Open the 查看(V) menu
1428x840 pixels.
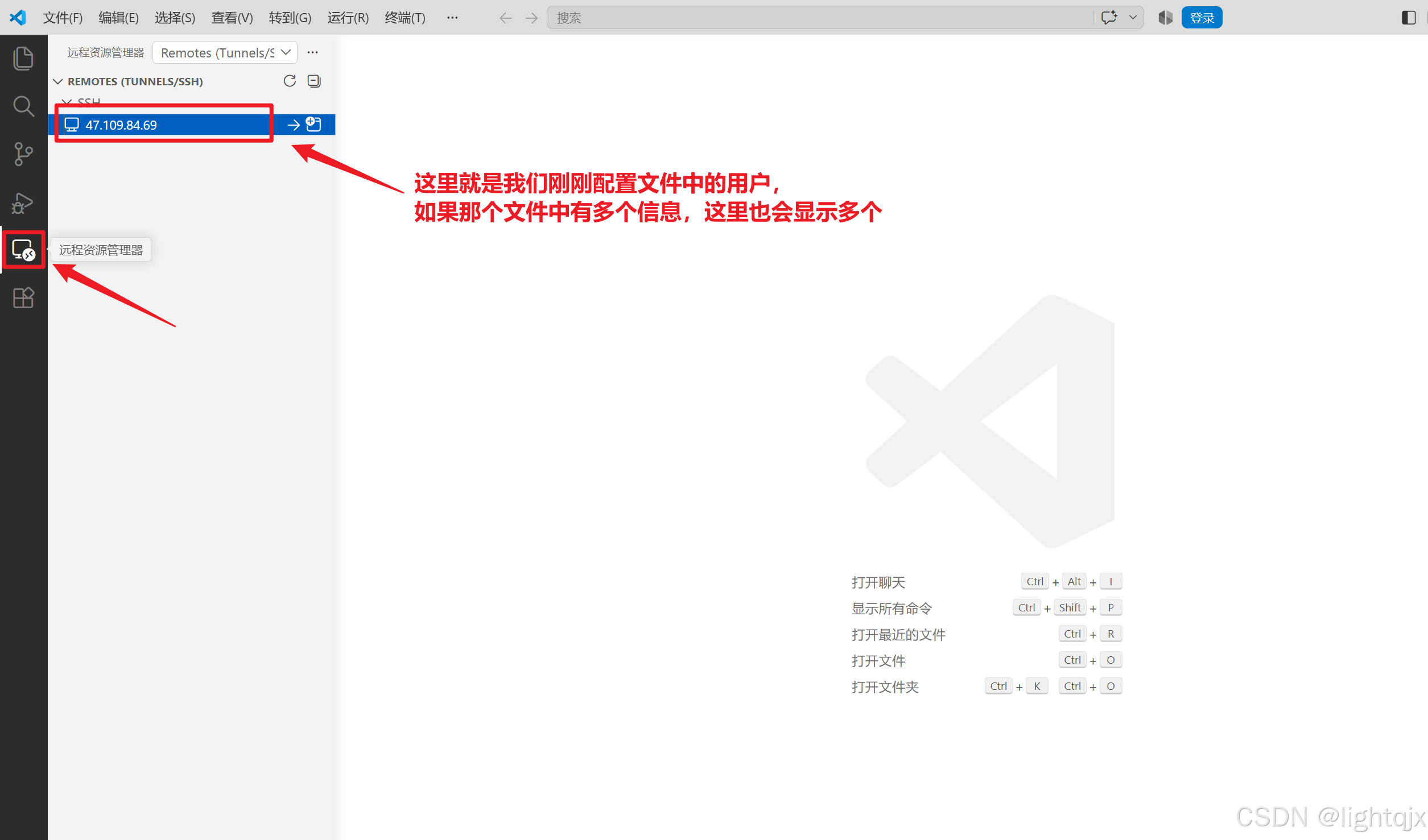[232, 18]
